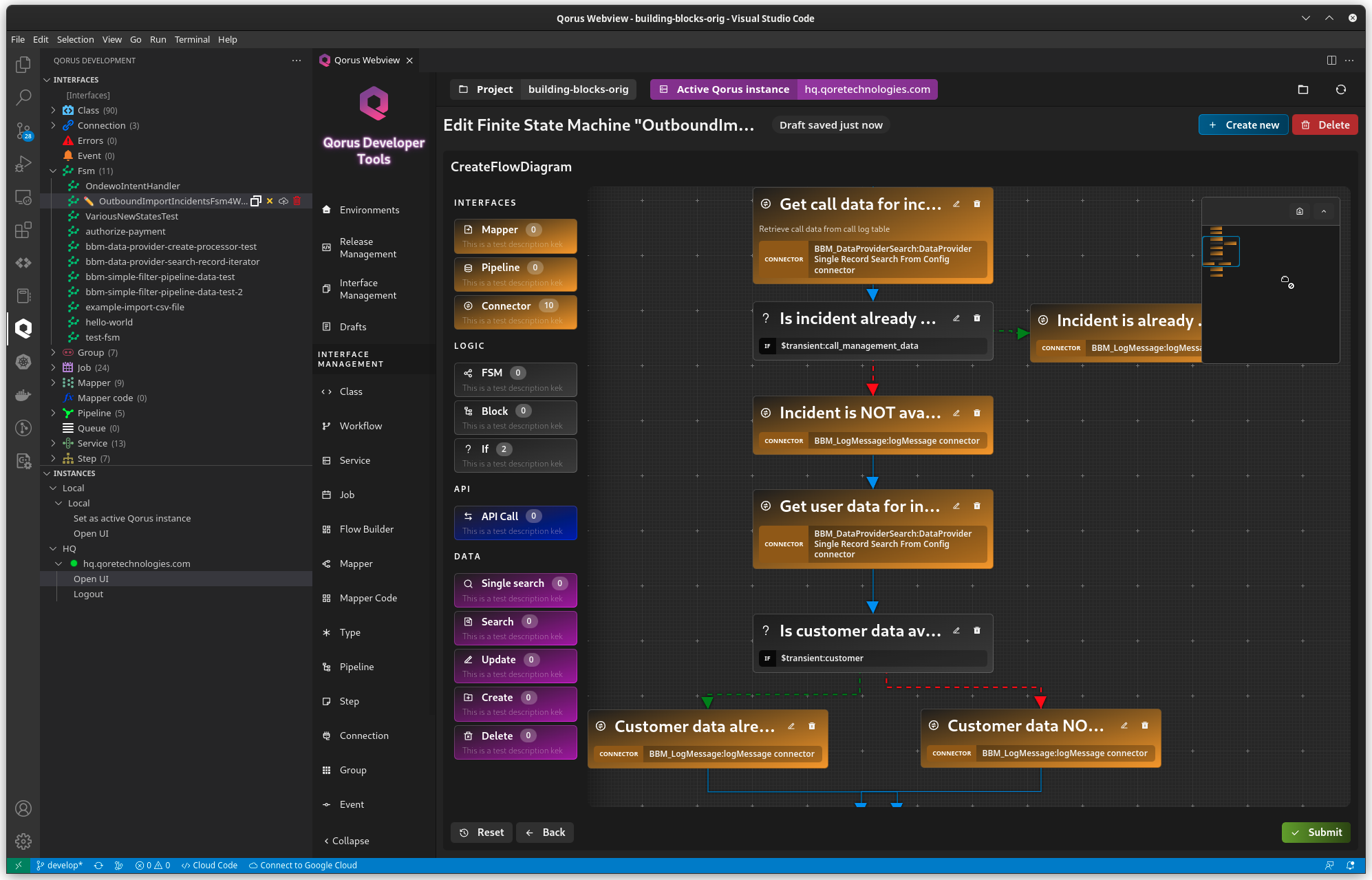The height and width of the screenshot is (880, 1372).
Task: Click the sync changes icon in status bar
Action: click(x=98, y=866)
